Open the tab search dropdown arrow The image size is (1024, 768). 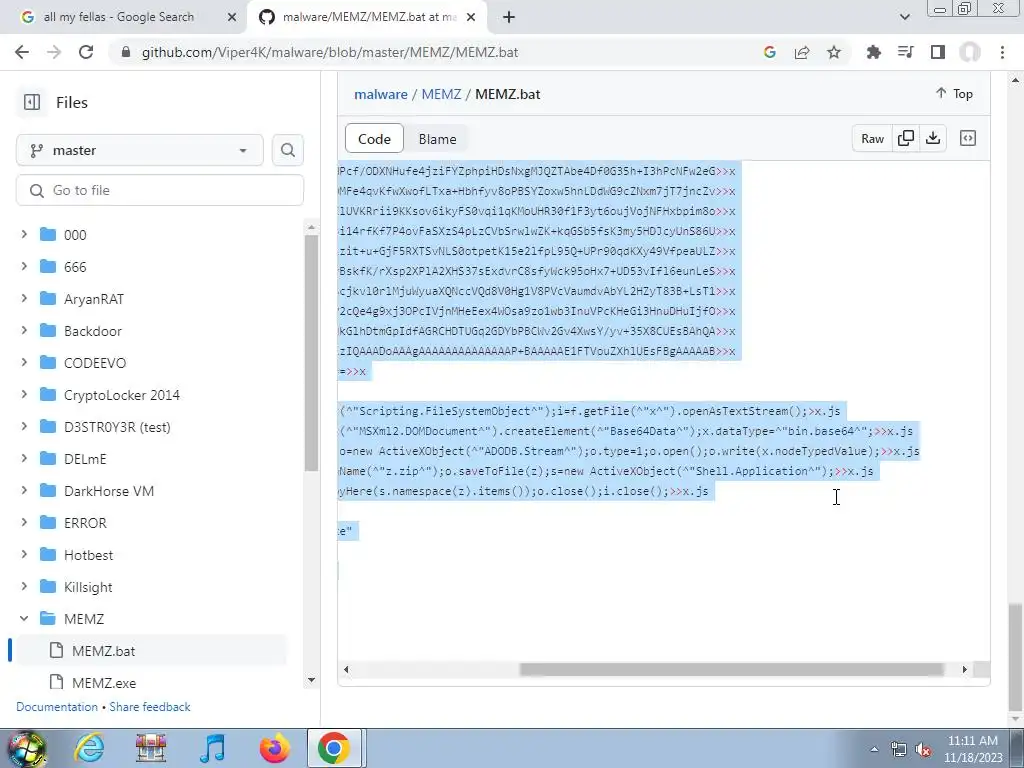click(904, 18)
